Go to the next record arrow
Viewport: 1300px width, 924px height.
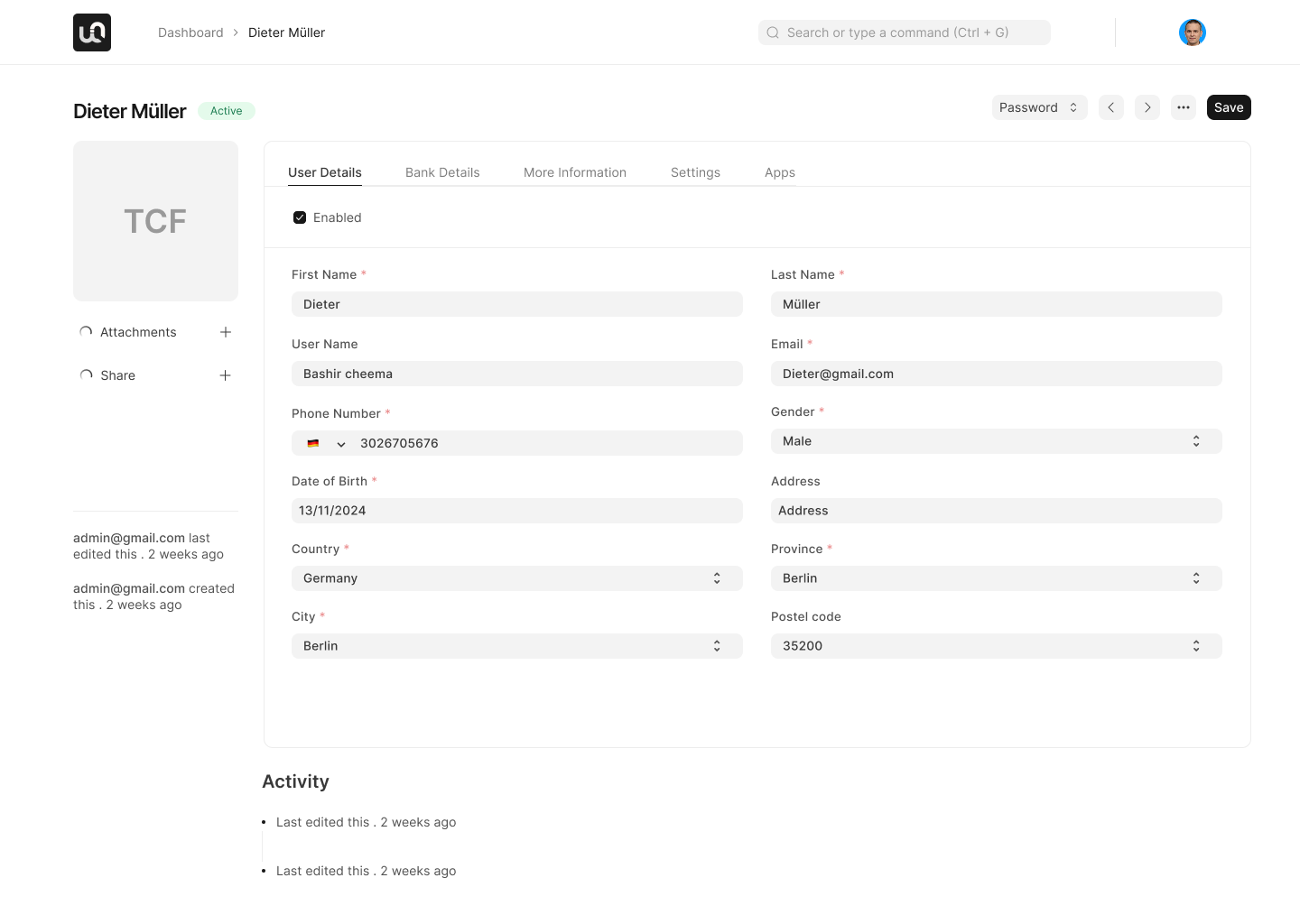[1147, 107]
